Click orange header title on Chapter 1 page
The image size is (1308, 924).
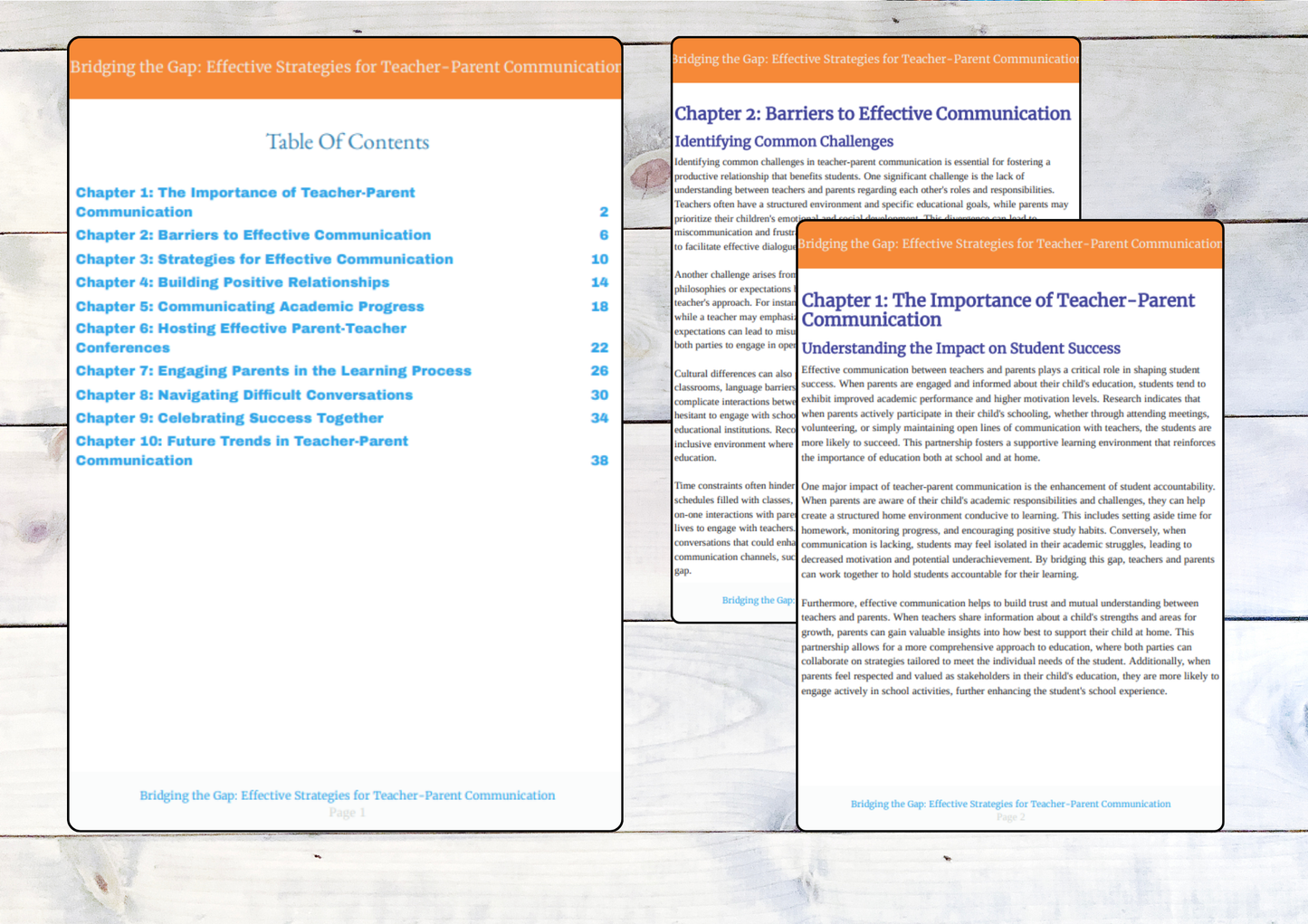coord(1010,243)
